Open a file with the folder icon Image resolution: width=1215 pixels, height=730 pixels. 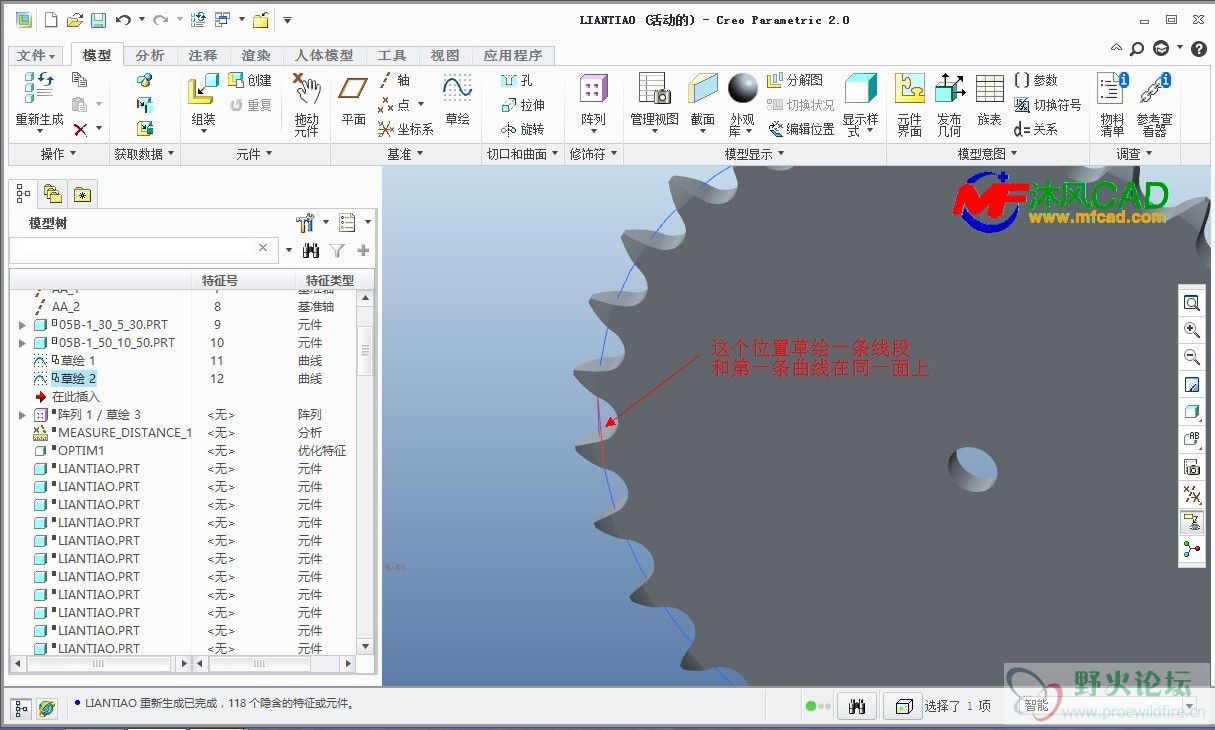75,20
